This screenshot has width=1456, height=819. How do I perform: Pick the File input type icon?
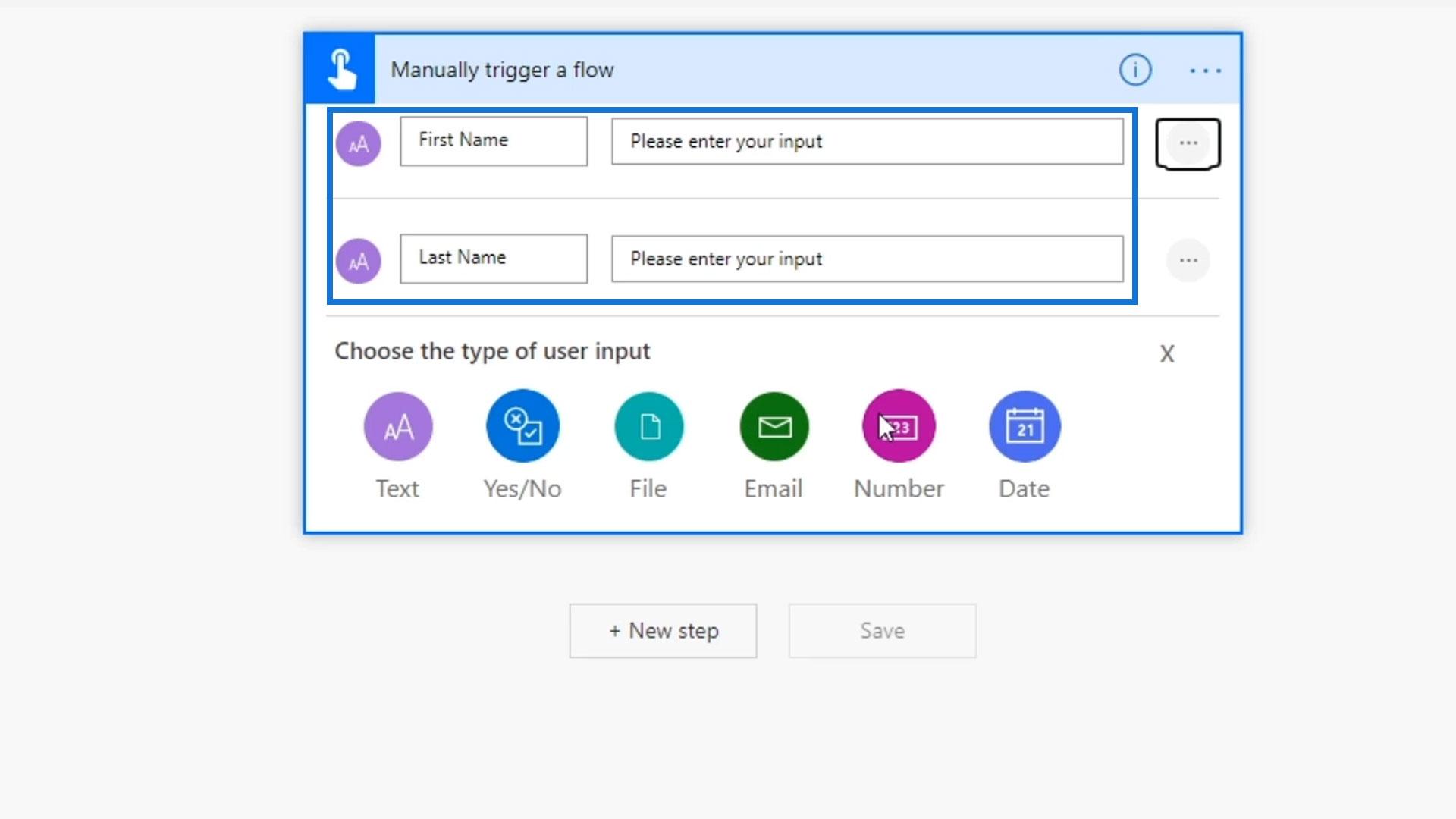click(648, 426)
